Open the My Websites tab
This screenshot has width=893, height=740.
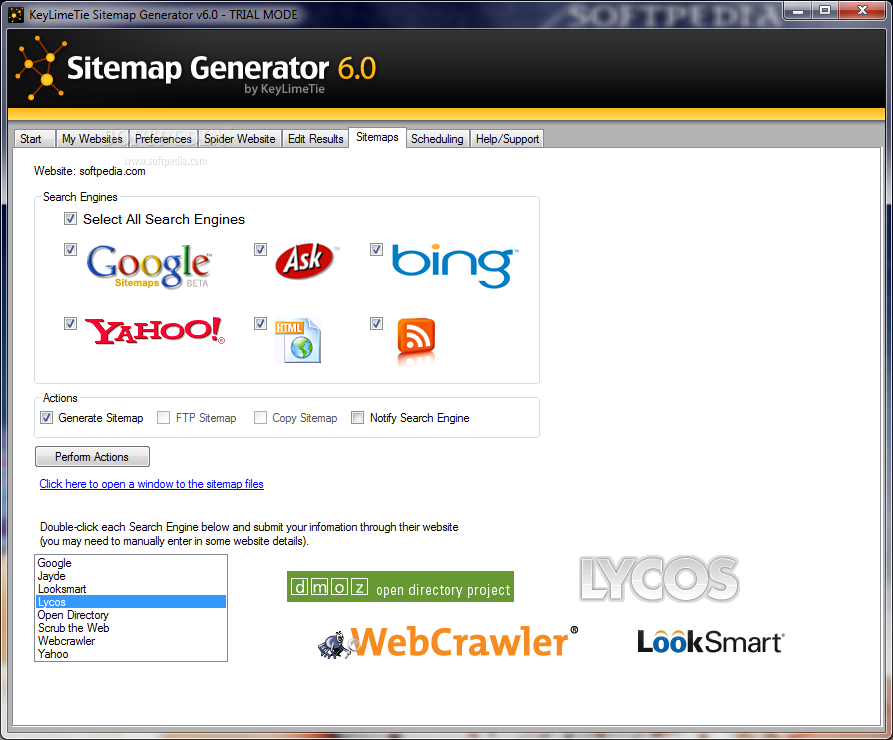92,138
